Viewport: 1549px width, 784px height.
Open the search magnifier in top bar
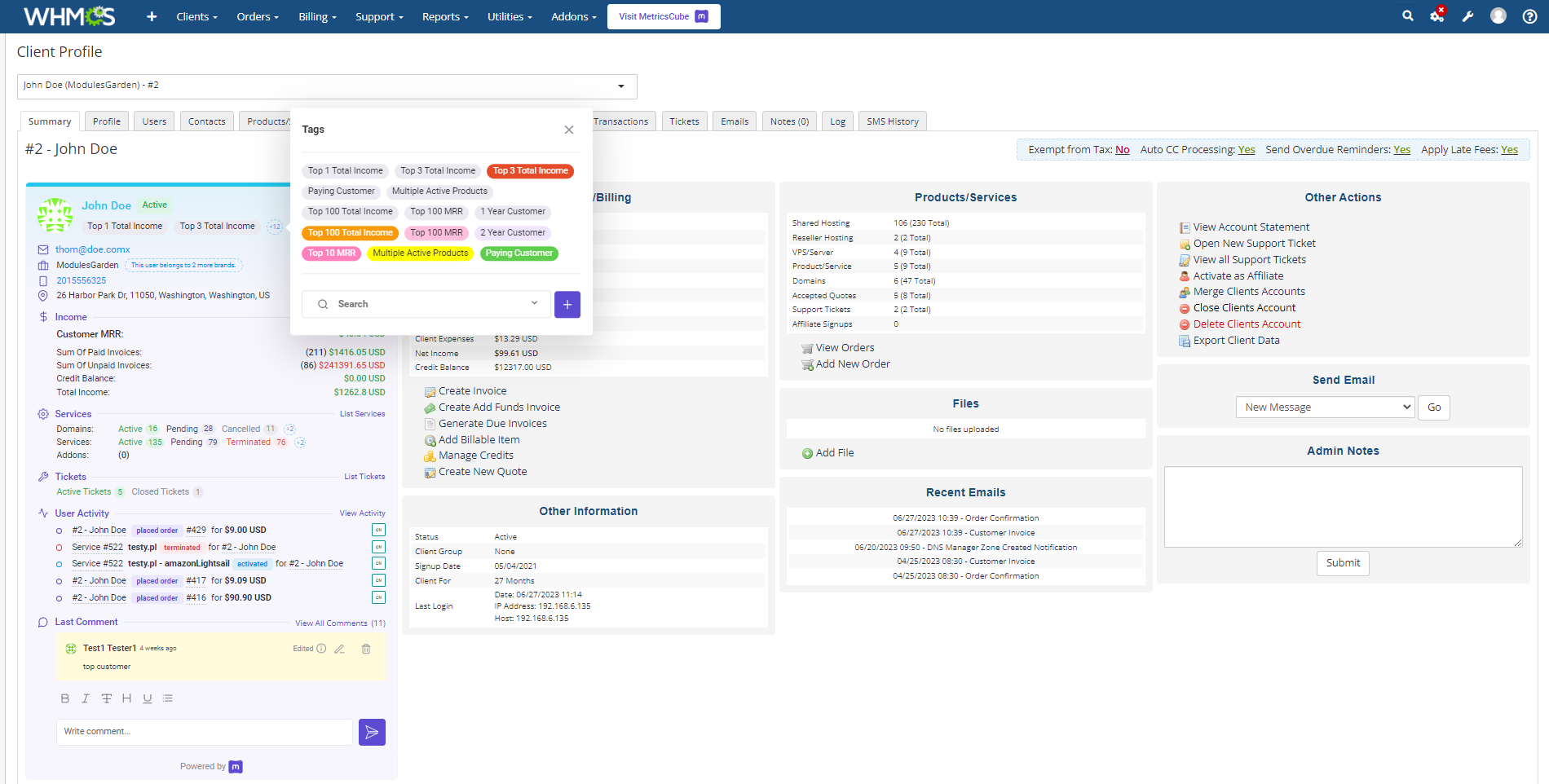[x=1407, y=15]
